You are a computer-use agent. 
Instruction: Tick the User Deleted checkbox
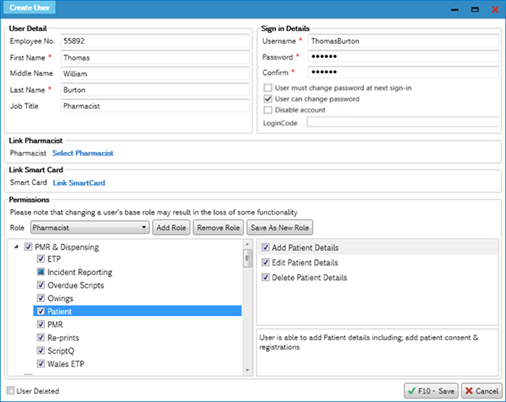coord(11,391)
